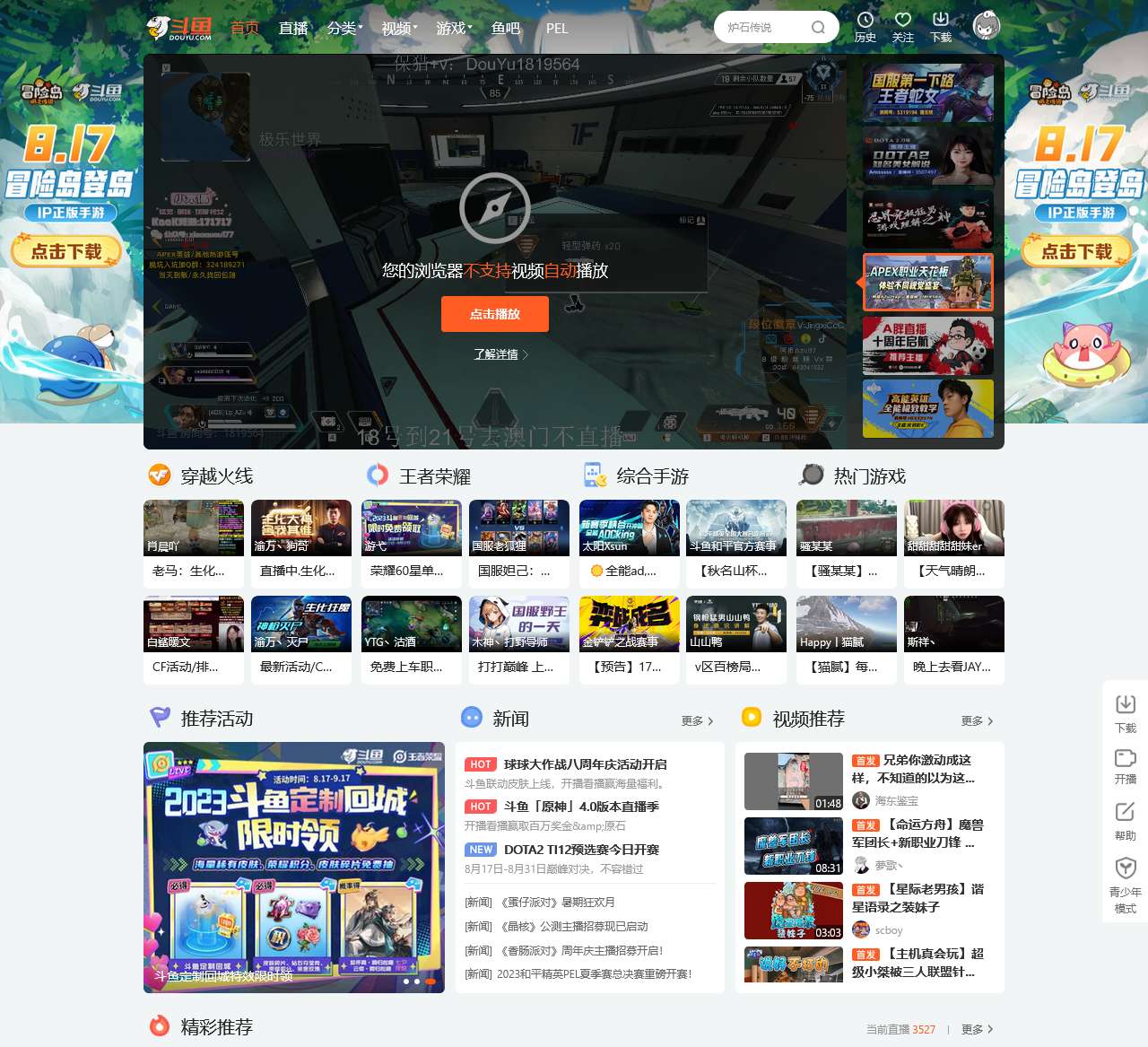Go to the PEL tab
The image size is (1148, 1047).
[557, 28]
